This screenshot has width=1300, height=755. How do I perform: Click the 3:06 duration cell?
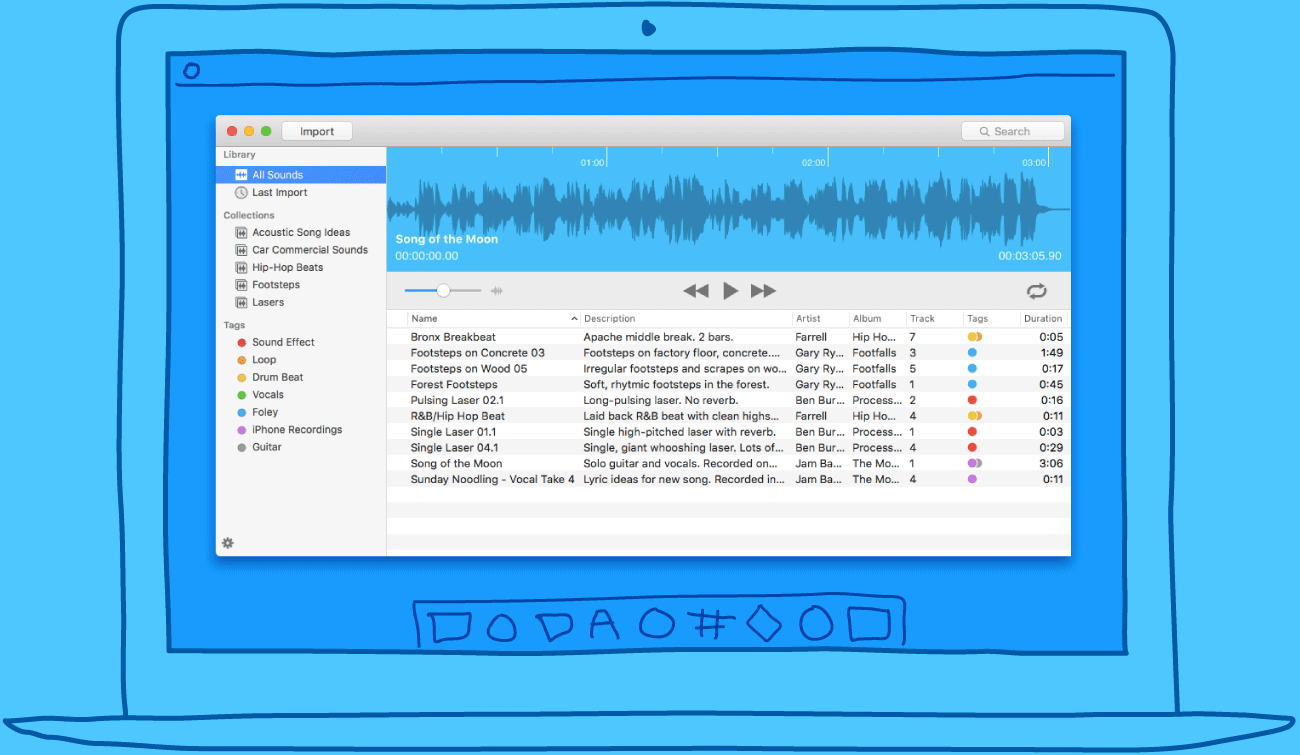(1051, 464)
